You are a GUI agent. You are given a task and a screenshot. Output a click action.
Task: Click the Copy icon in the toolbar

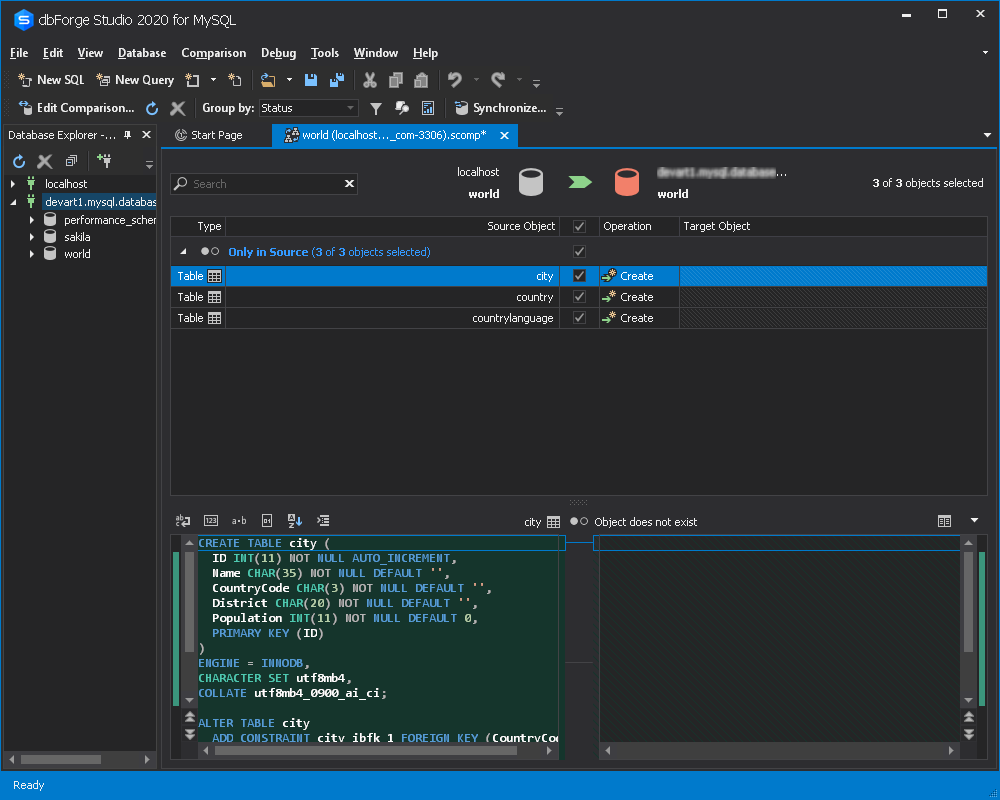tap(395, 80)
